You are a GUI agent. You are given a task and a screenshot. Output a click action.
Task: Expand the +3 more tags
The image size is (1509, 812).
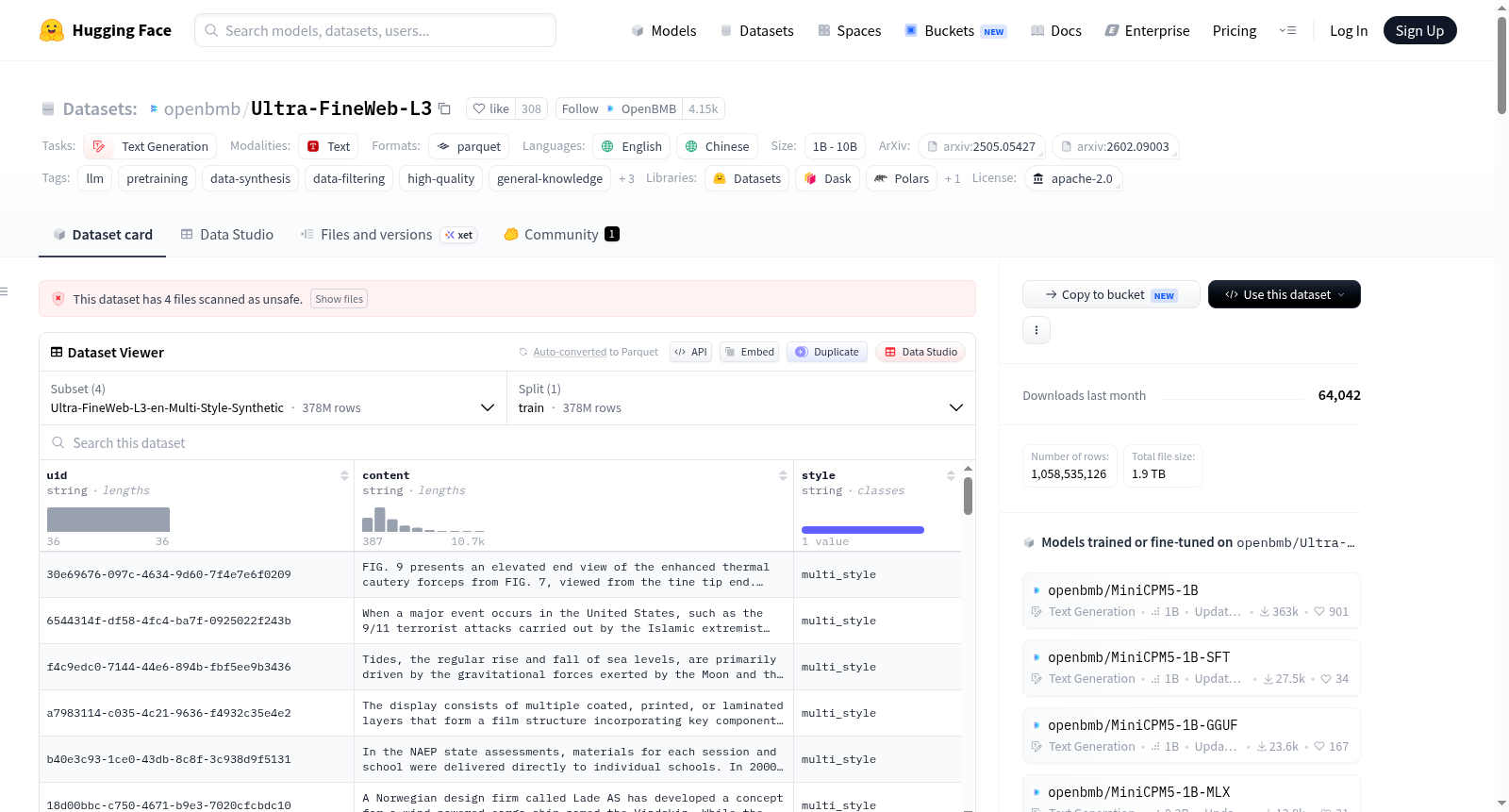pyautogui.click(x=626, y=178)
